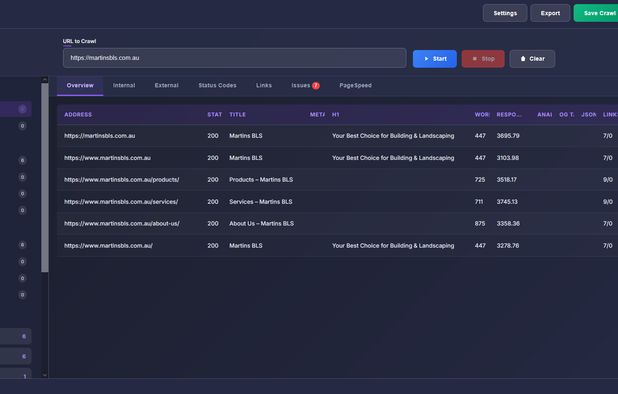618x394 pixels.
Task: Select the https://martinsbls.com.au address row
Action: click(x=338, y=136)
